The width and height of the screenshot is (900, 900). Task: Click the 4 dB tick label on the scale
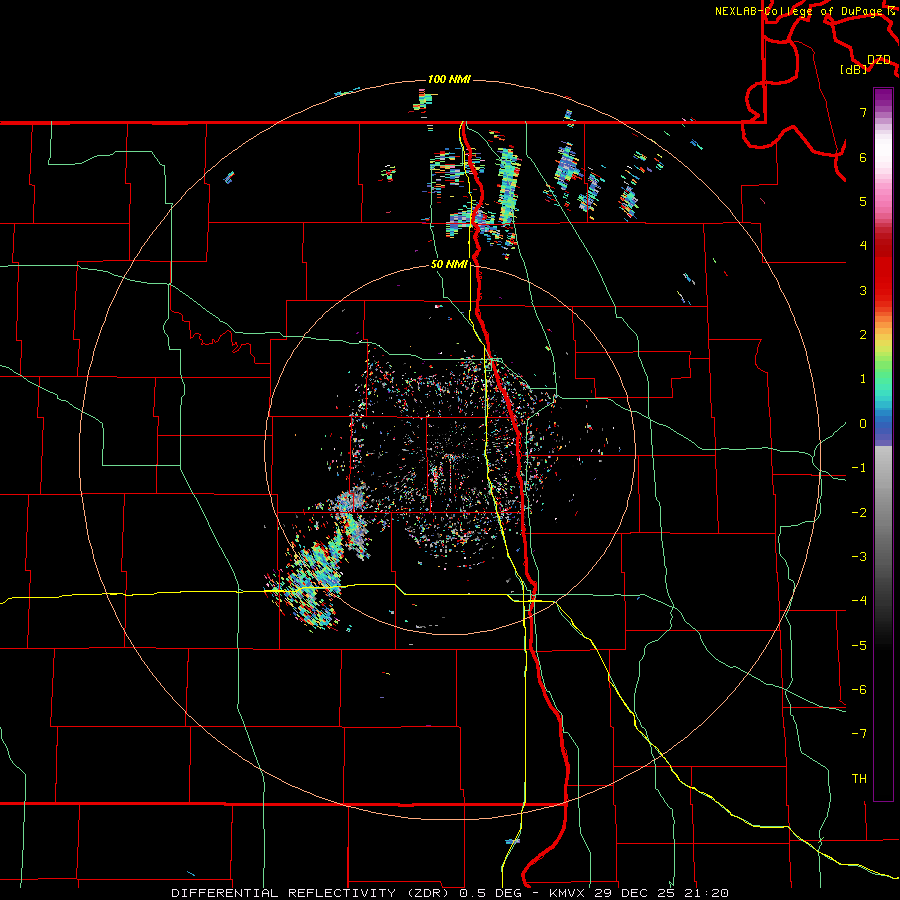point(863,246)
